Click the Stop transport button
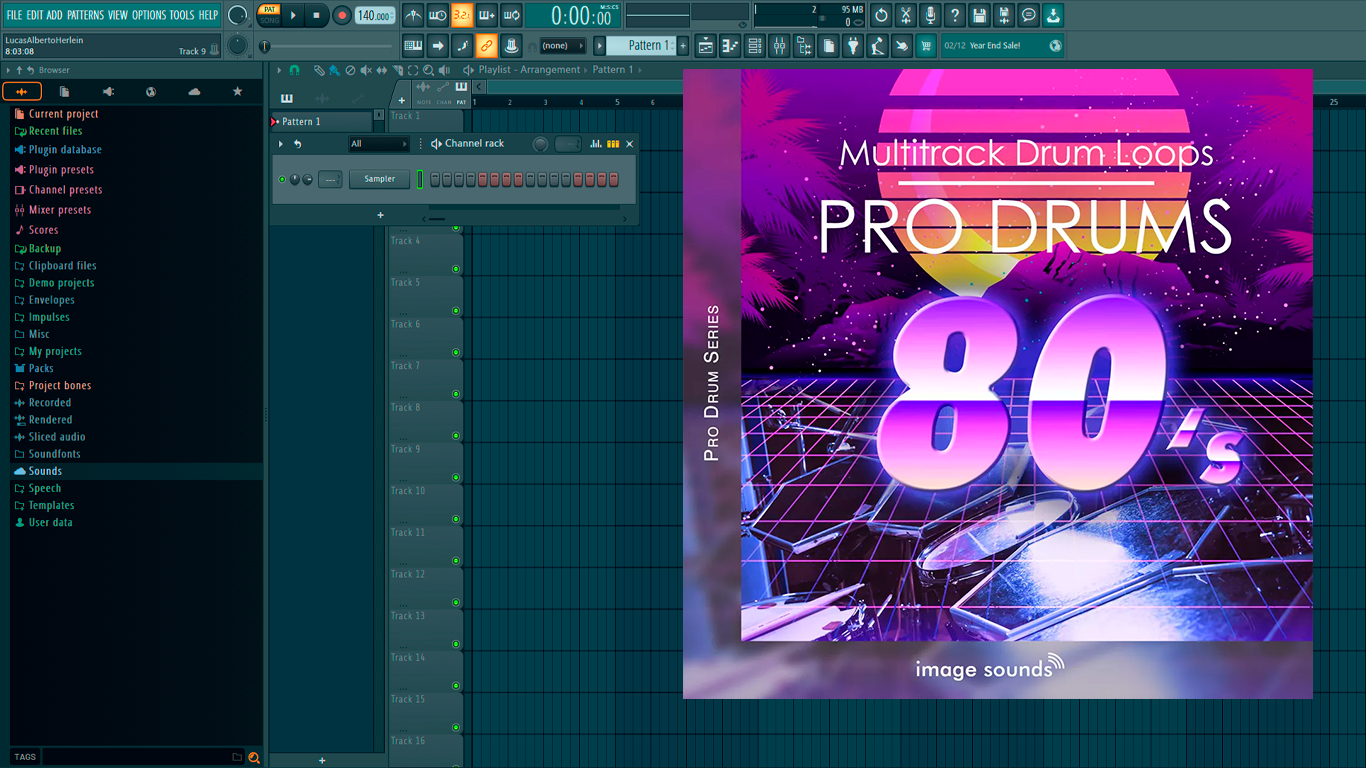Image resolution: width=1366 pixels, height=768 pixels. coord(316,15)
